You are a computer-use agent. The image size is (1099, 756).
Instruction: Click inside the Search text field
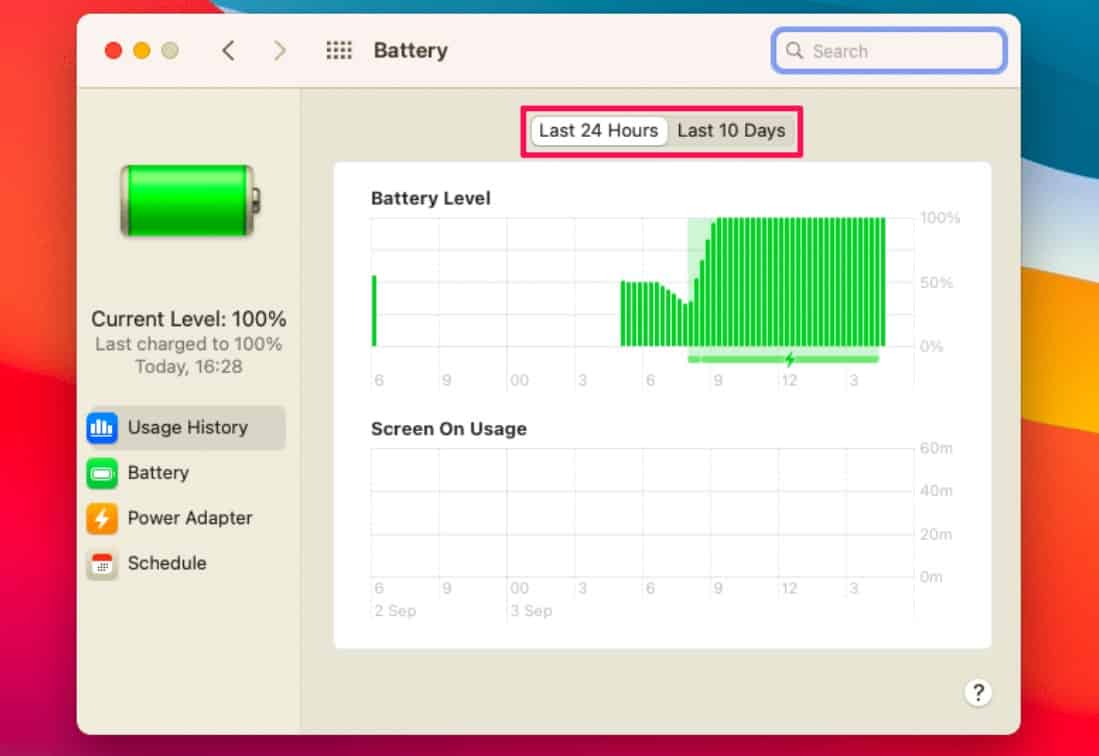(x=900, y=51)
